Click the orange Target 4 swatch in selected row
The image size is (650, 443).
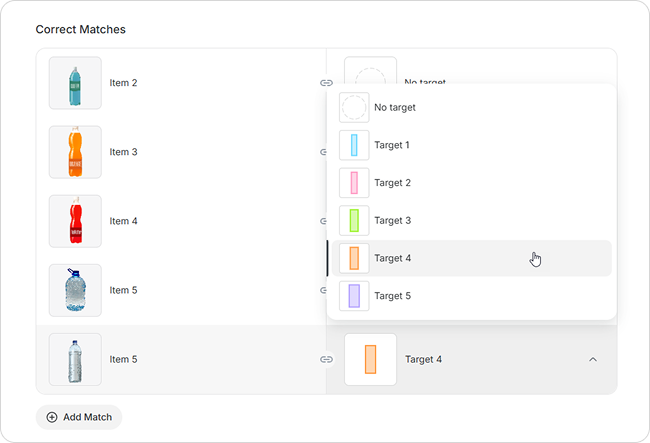click(x=370, y=359)
